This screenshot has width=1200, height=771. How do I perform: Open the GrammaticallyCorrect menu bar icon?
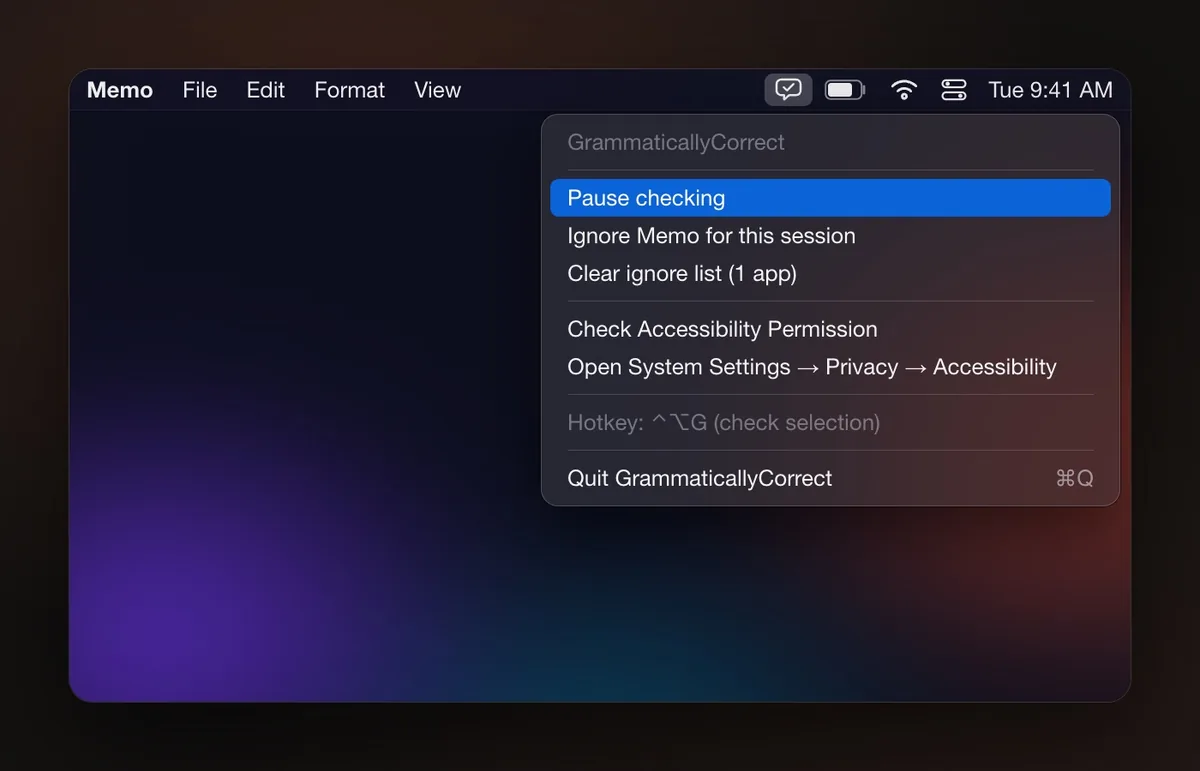(788, 90)
